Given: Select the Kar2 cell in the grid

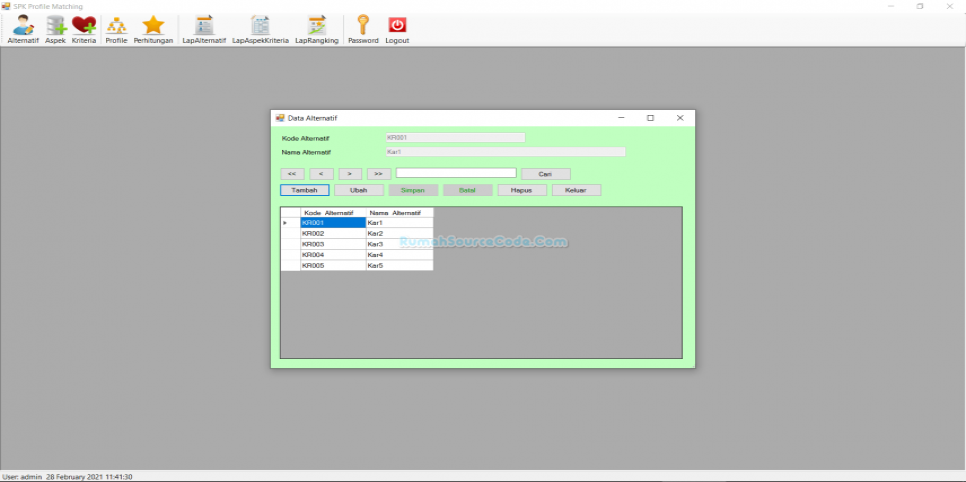Looking at the screenshot, I should point(399,234).
